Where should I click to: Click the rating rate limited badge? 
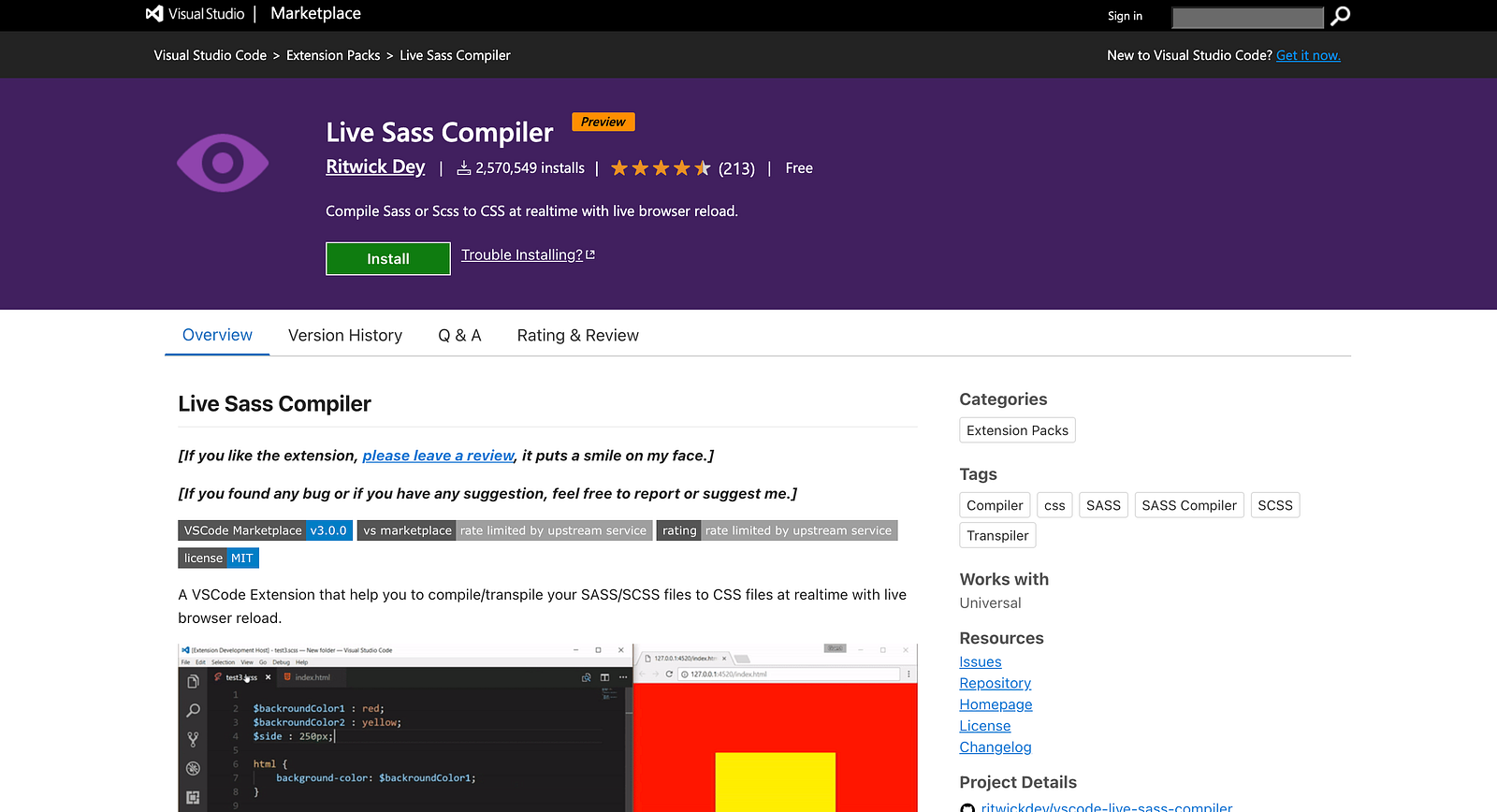coord(778,530)
